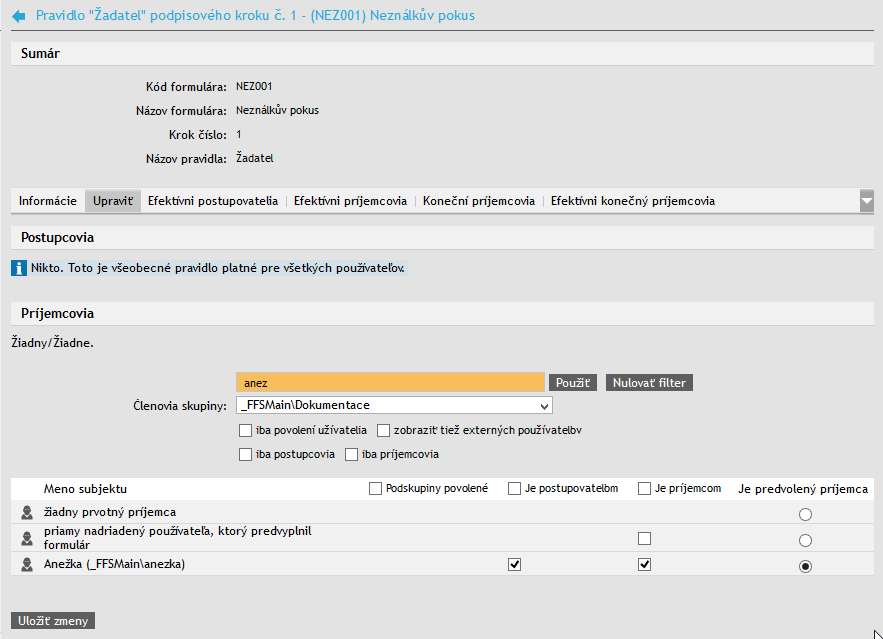Click the user icon beside Anežka

click(27, 565)
